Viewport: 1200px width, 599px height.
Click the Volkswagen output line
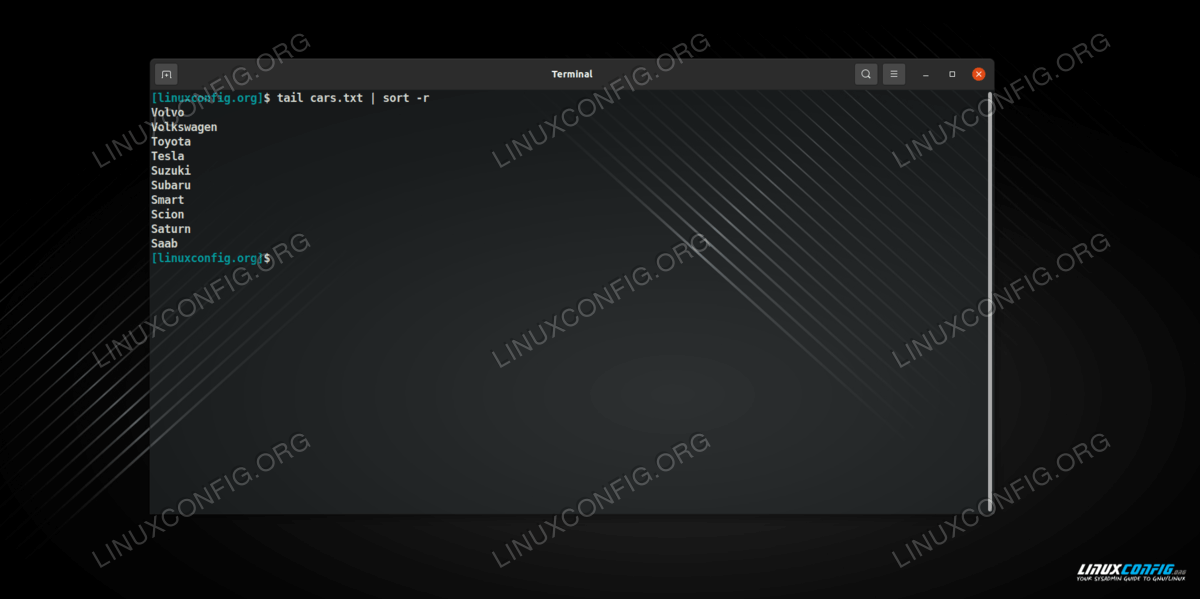pos(184,127)
